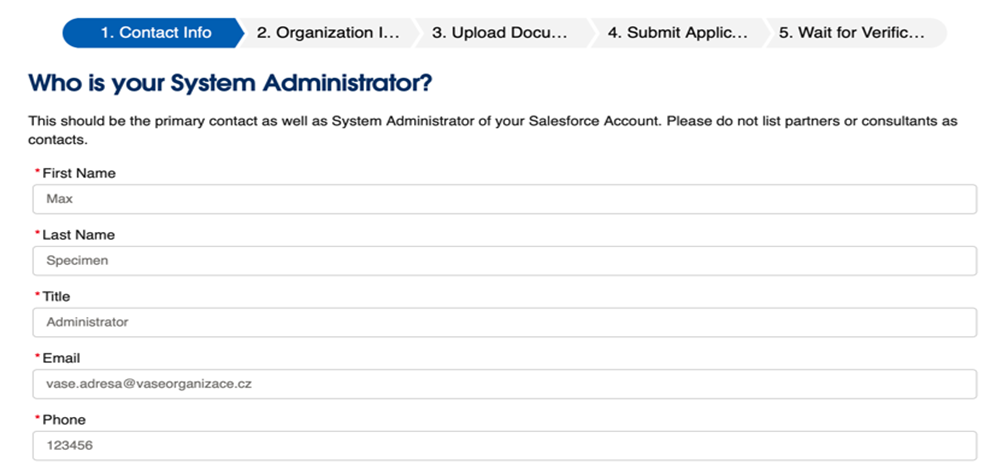Focus the Last Name text box
This screenshot has width=984, height=475.
505,261
